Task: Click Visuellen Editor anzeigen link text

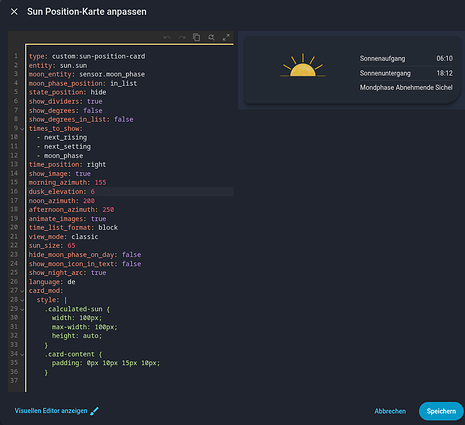Action: pos(51,411)
